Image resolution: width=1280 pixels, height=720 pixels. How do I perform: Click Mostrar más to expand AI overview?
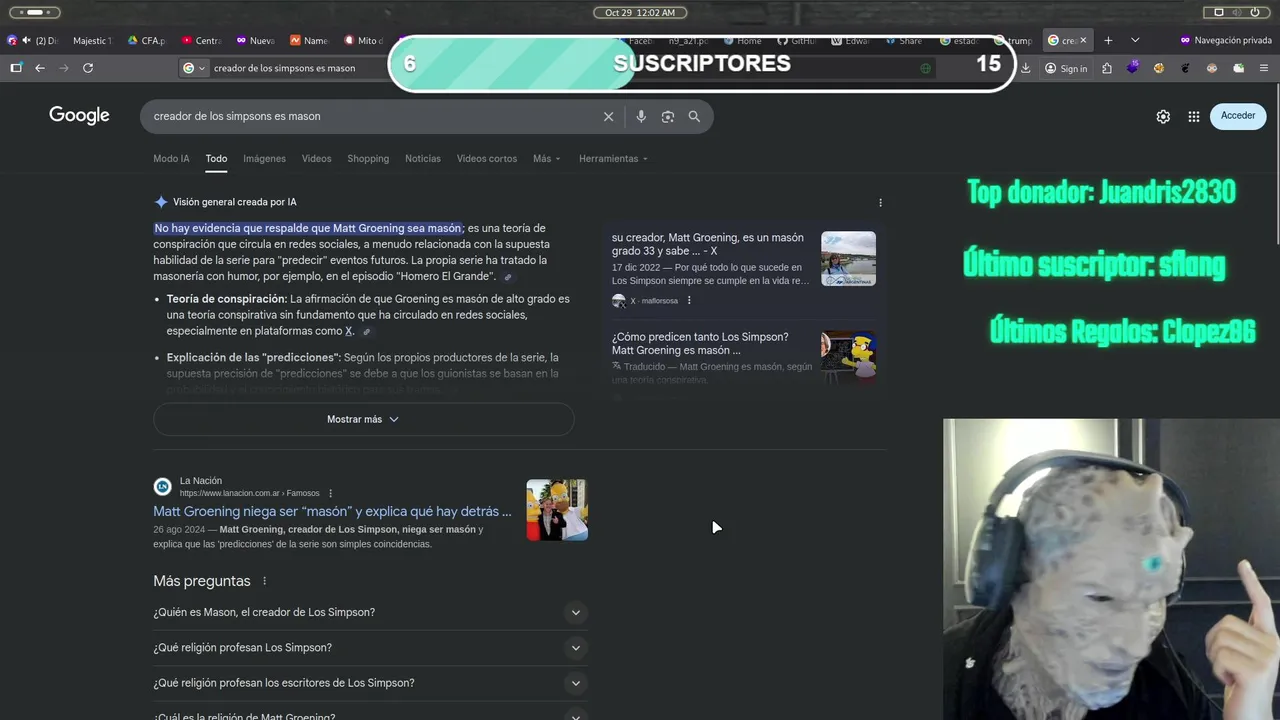point(363,419)
